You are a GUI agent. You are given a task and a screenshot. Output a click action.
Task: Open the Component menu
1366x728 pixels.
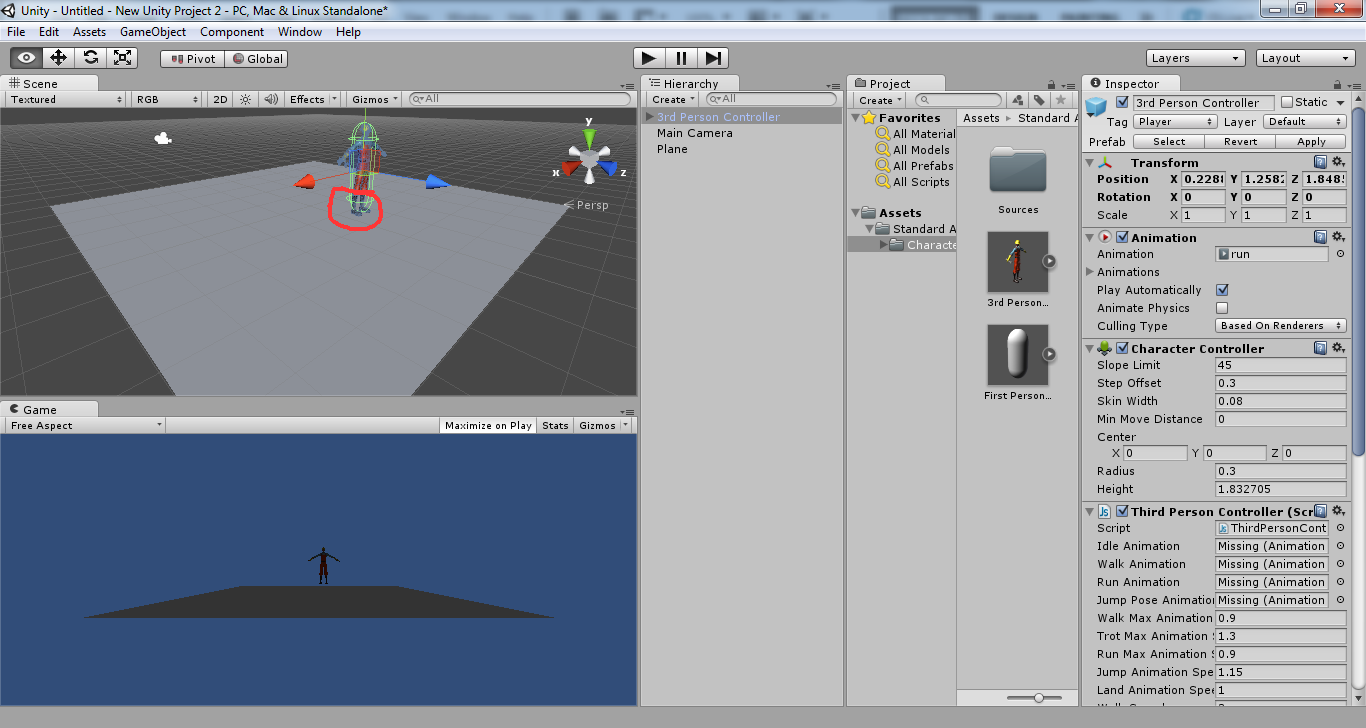(x=232, y=32)
